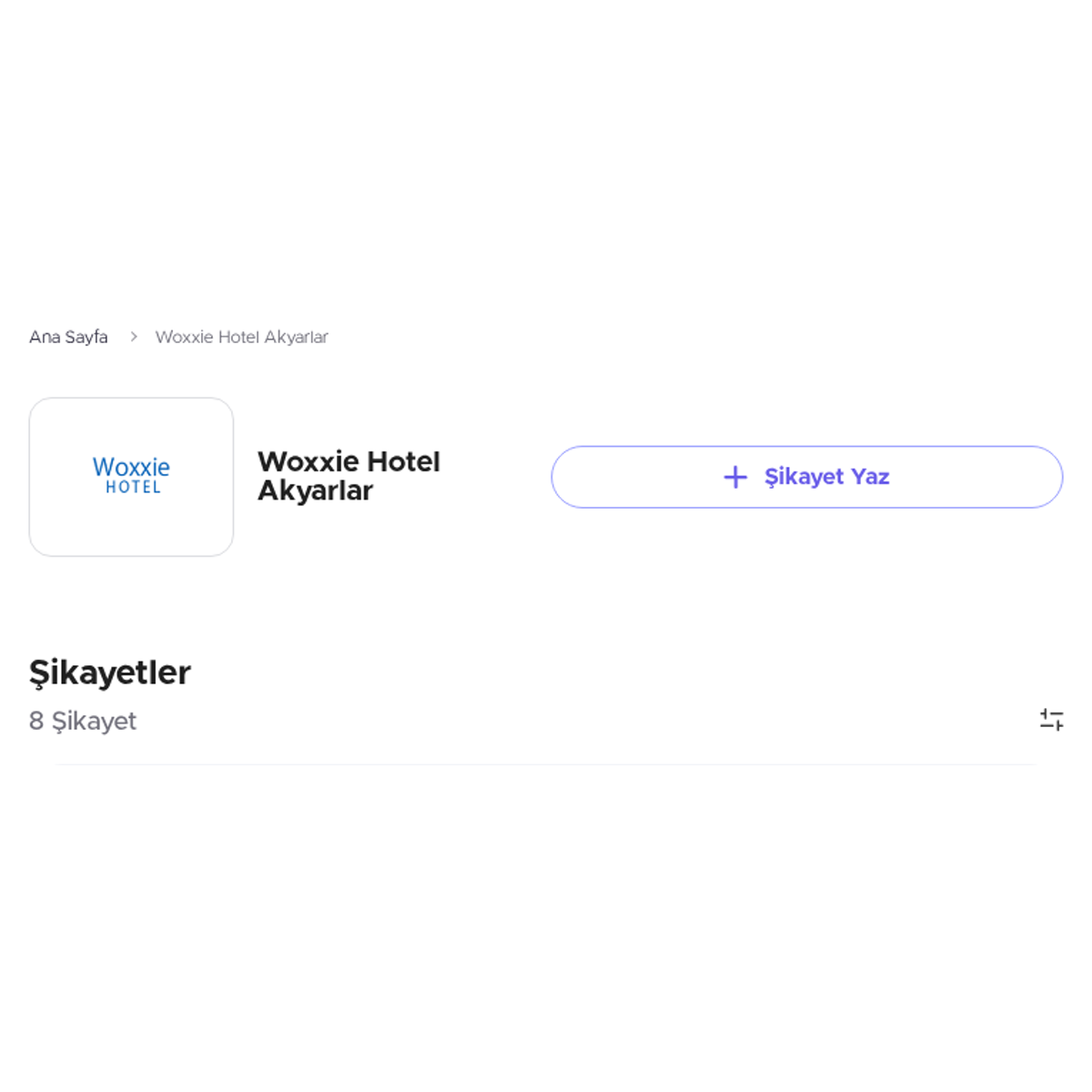Image resolution: width=1092 pixels, height=1092 pixels.
Task: Click the plus icon in Şikayet Yaz
Action: [735, 477]
